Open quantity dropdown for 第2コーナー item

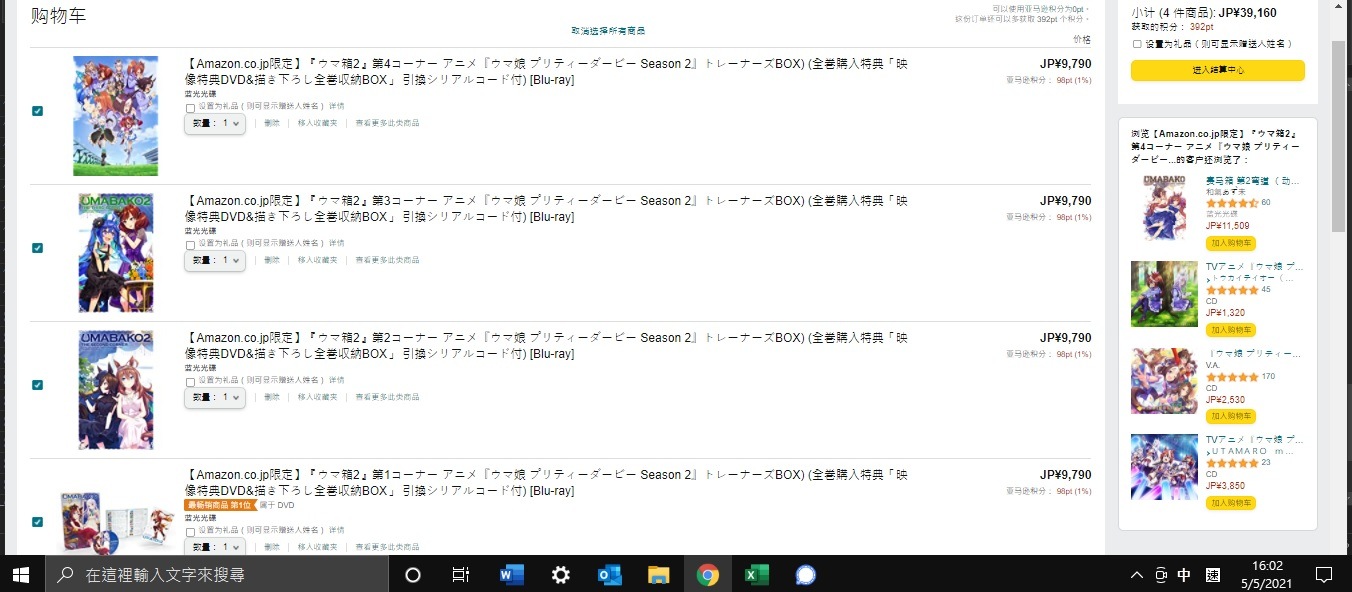pyautogui.click(x=215, y=397)
